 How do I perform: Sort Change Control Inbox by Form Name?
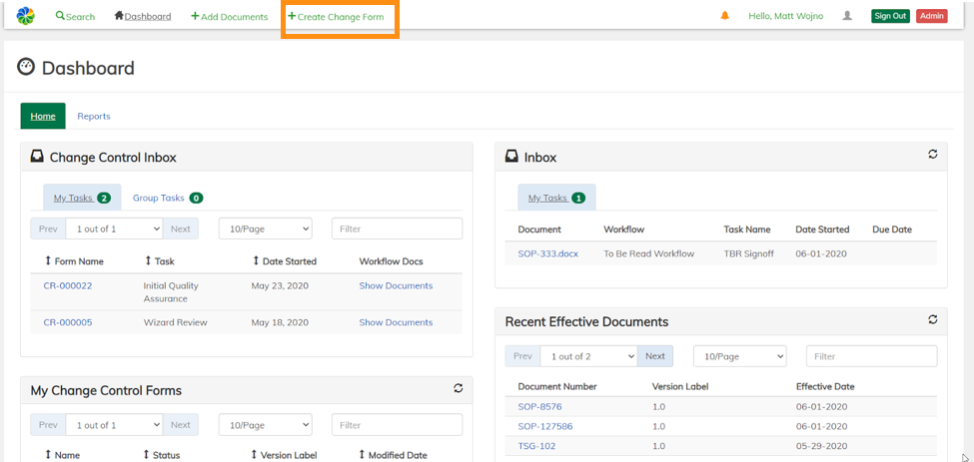tap(74, 261)
